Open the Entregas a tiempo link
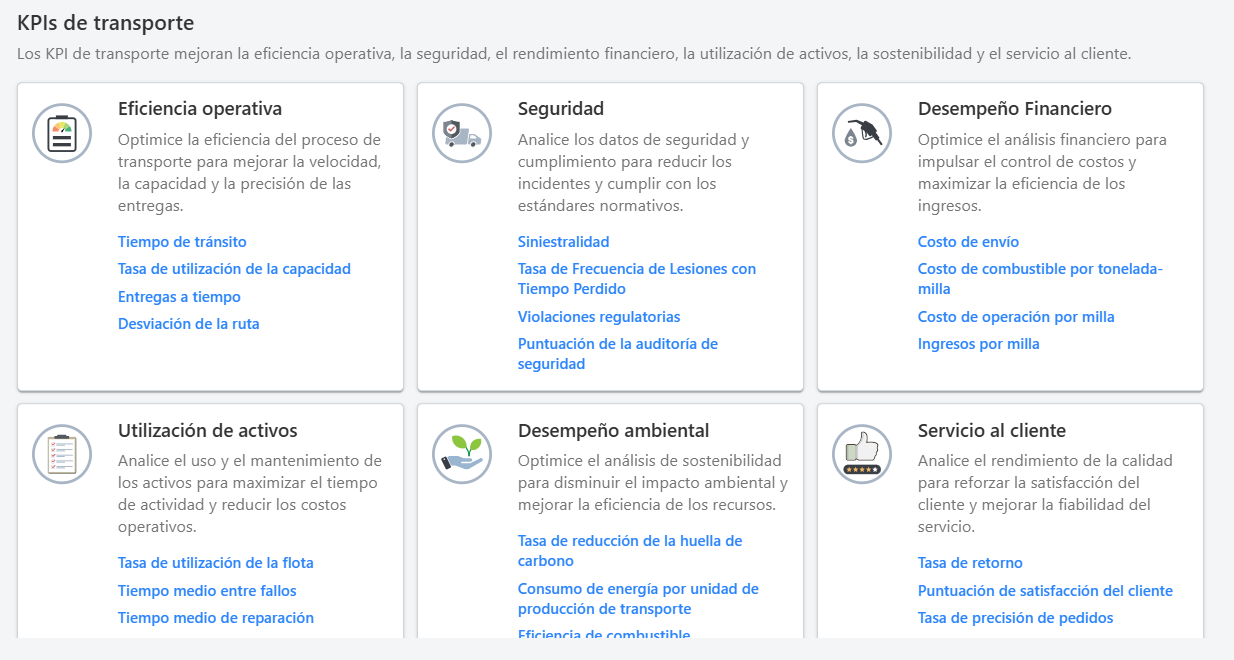1234x660 pixels. tap(177, 296)
